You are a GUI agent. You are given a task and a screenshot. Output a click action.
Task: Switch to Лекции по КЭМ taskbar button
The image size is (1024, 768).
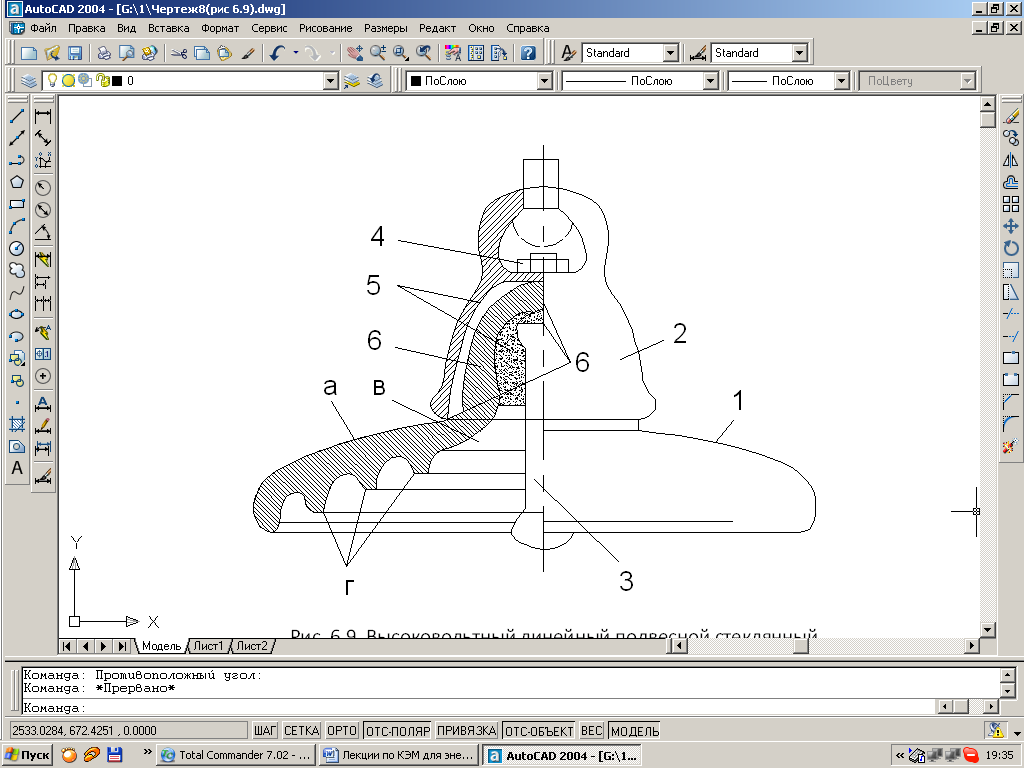click(x=400, y=755)
